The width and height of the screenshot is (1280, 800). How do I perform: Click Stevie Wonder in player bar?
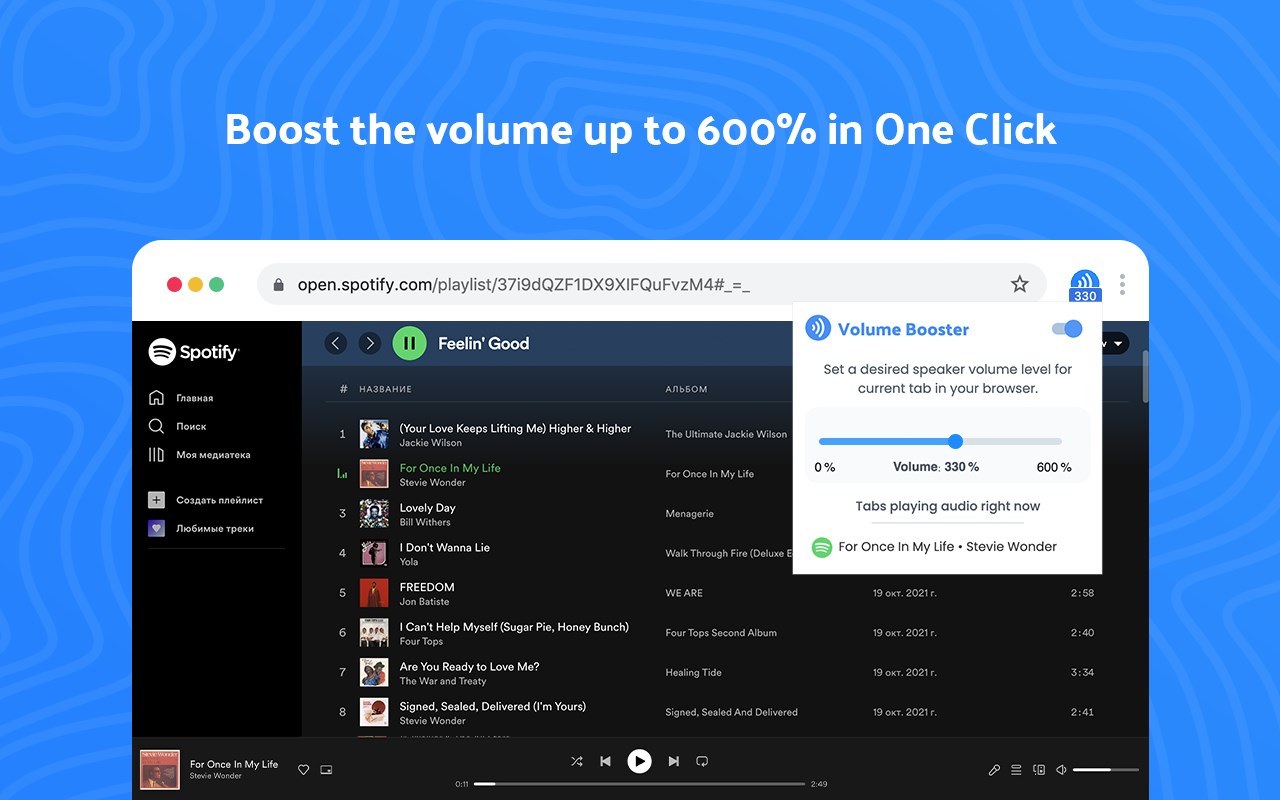215,776
